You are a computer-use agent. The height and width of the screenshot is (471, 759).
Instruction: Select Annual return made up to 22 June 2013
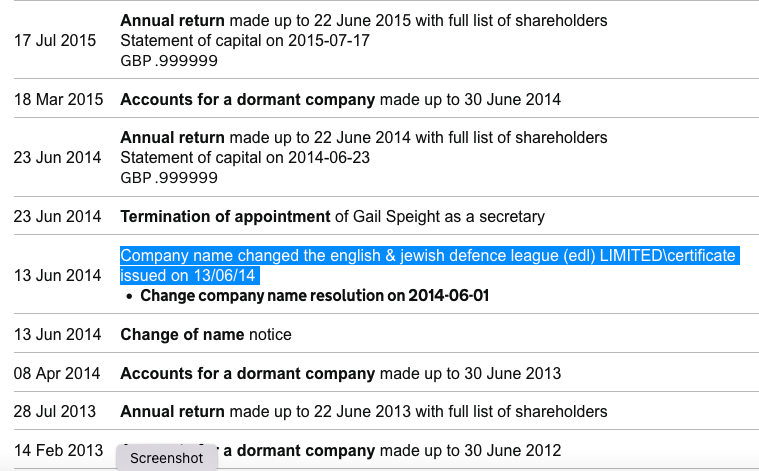(x=364, y=411)
